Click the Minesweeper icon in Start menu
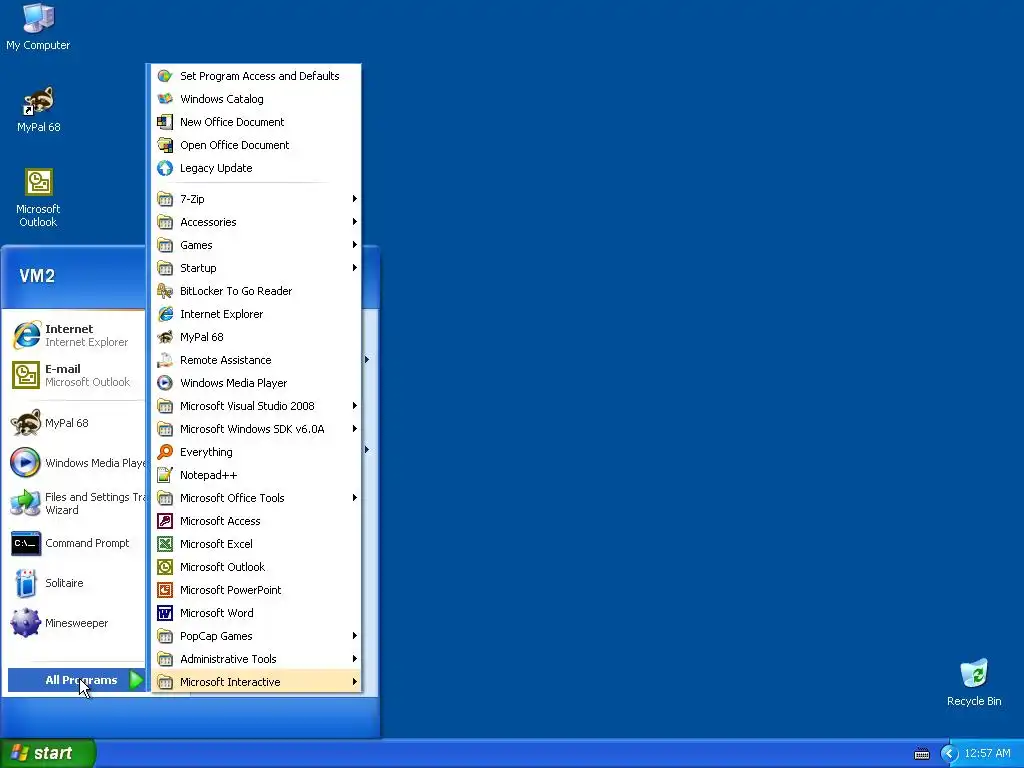The image size is (1024, 768). (x=26, y=623)
